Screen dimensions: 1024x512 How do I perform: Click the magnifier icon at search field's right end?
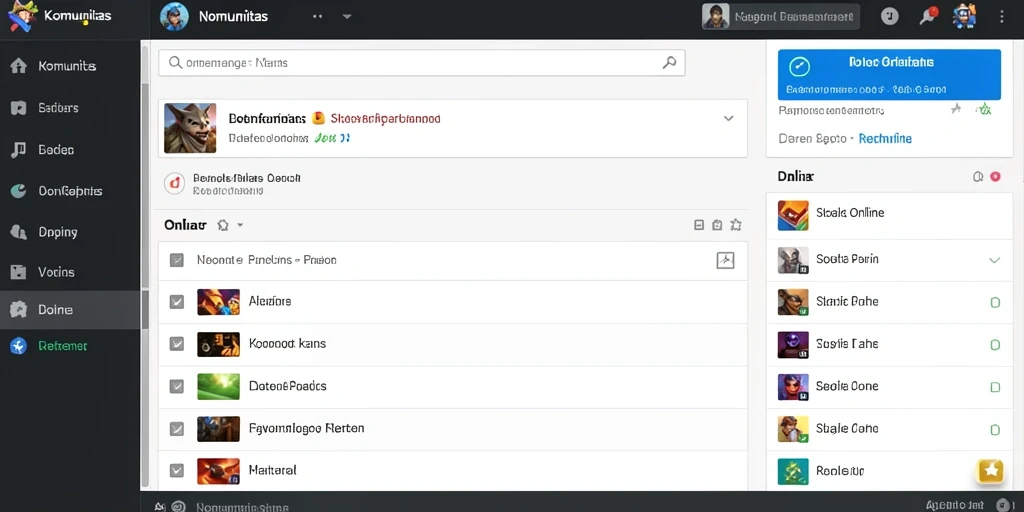(669, 63)
